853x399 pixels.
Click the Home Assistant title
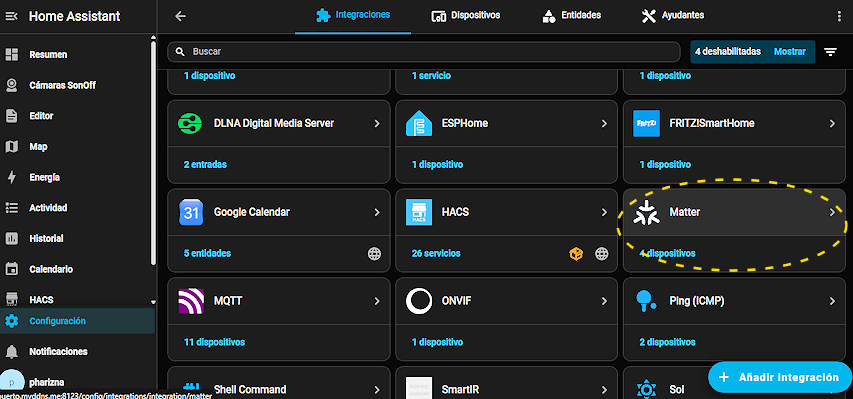pyautogui.click(x=75, y=16)
